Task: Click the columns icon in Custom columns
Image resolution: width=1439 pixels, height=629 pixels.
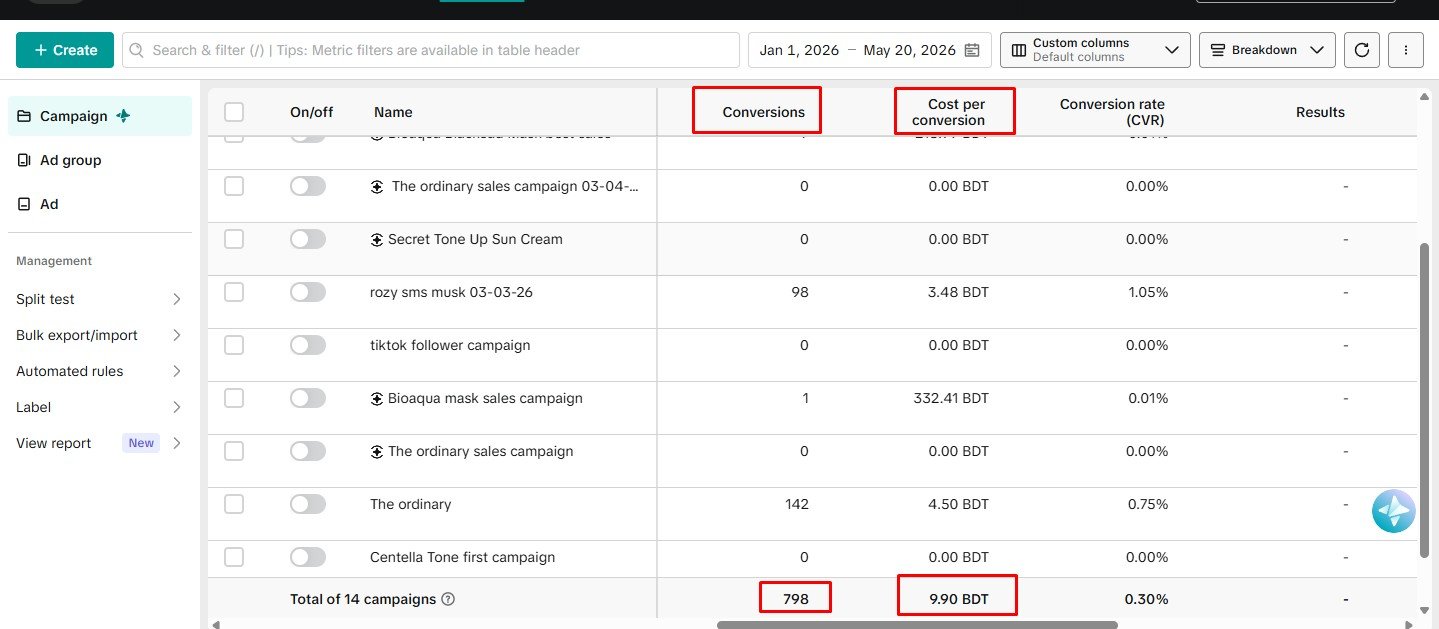Action: click(1019, 50)
